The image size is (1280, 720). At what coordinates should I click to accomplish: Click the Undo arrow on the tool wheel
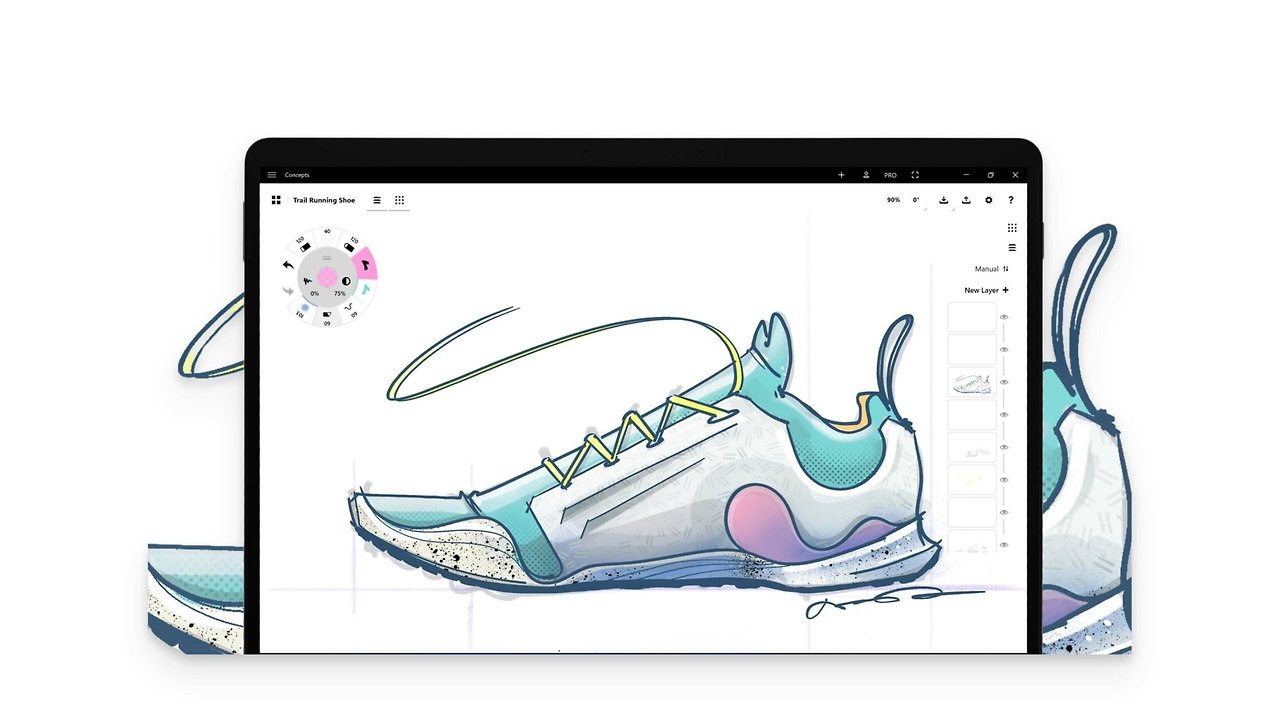(288, 265)
